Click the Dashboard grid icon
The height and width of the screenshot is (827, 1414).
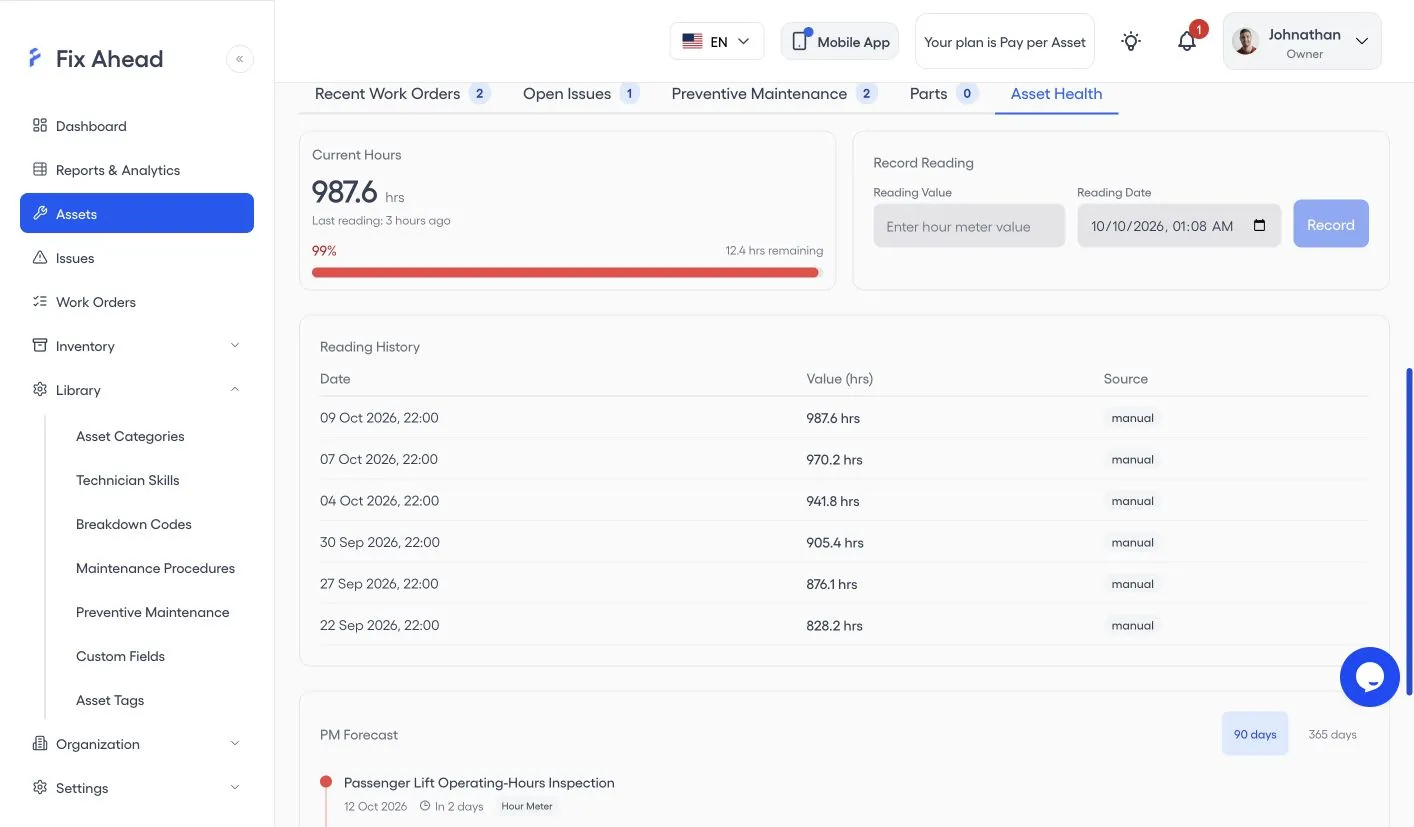[x=40, y=126]
